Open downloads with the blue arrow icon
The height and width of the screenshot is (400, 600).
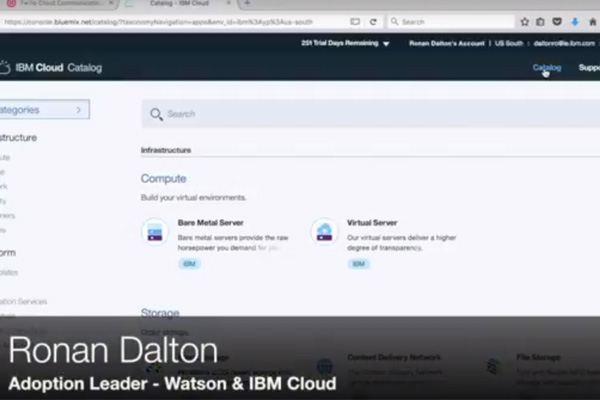pyautogui.click(x=575, y=22)
